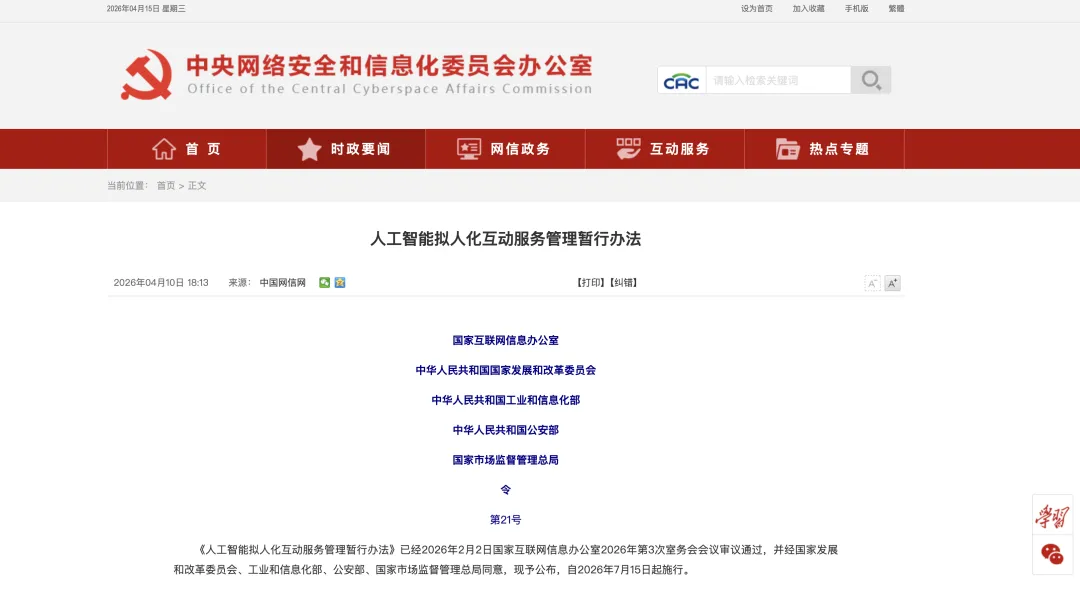The width and height of the screenshot is (1080, 589).
Task: Click the text 中华人民共和国工业和信息化部
Action: point(506,400)
